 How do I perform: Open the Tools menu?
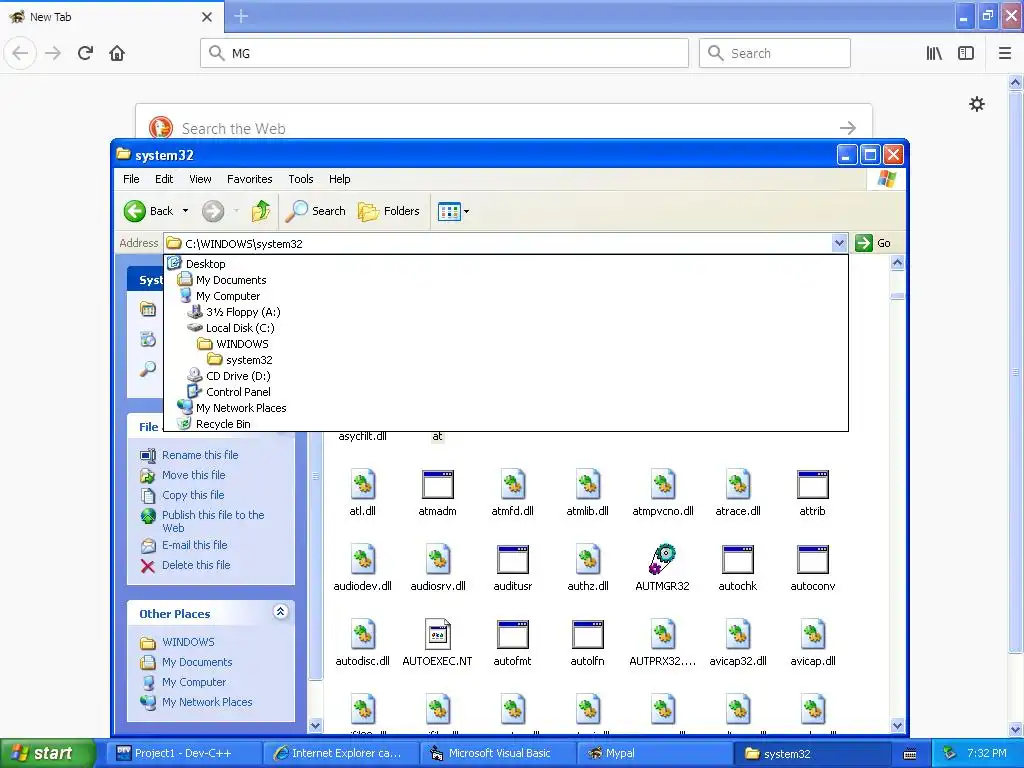(300, 179)
